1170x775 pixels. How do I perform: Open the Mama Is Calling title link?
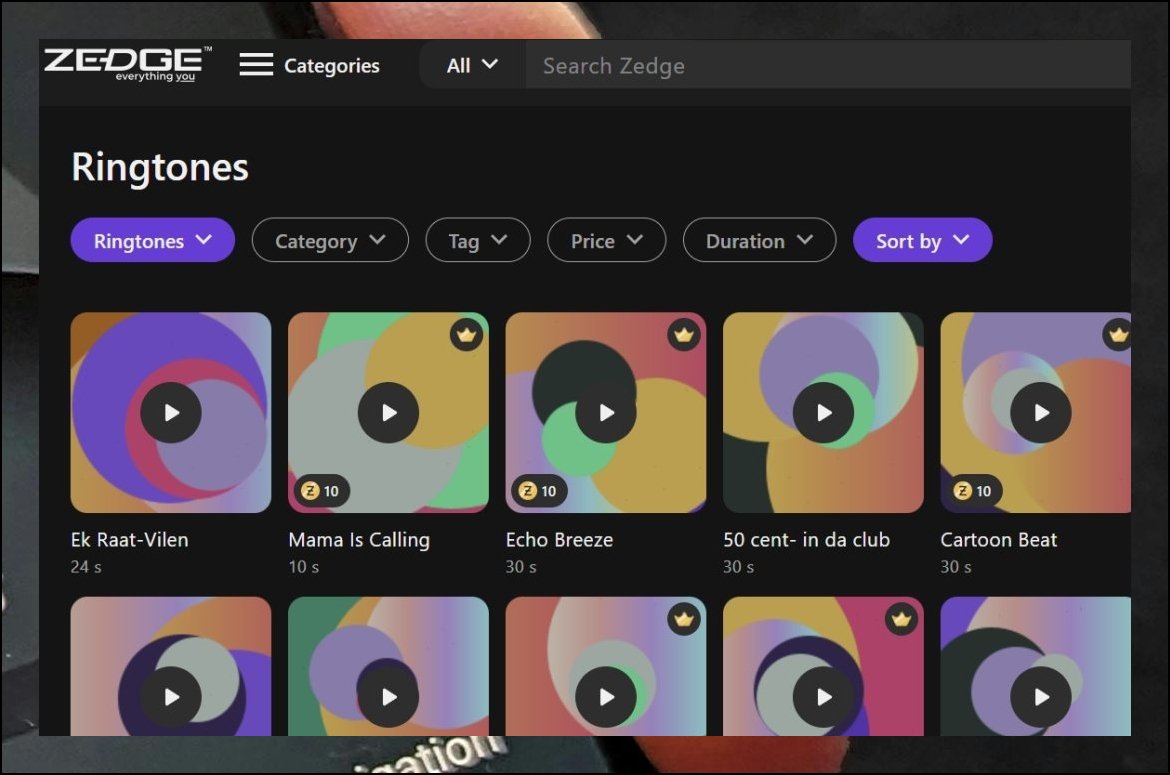[x=359, y=539]
